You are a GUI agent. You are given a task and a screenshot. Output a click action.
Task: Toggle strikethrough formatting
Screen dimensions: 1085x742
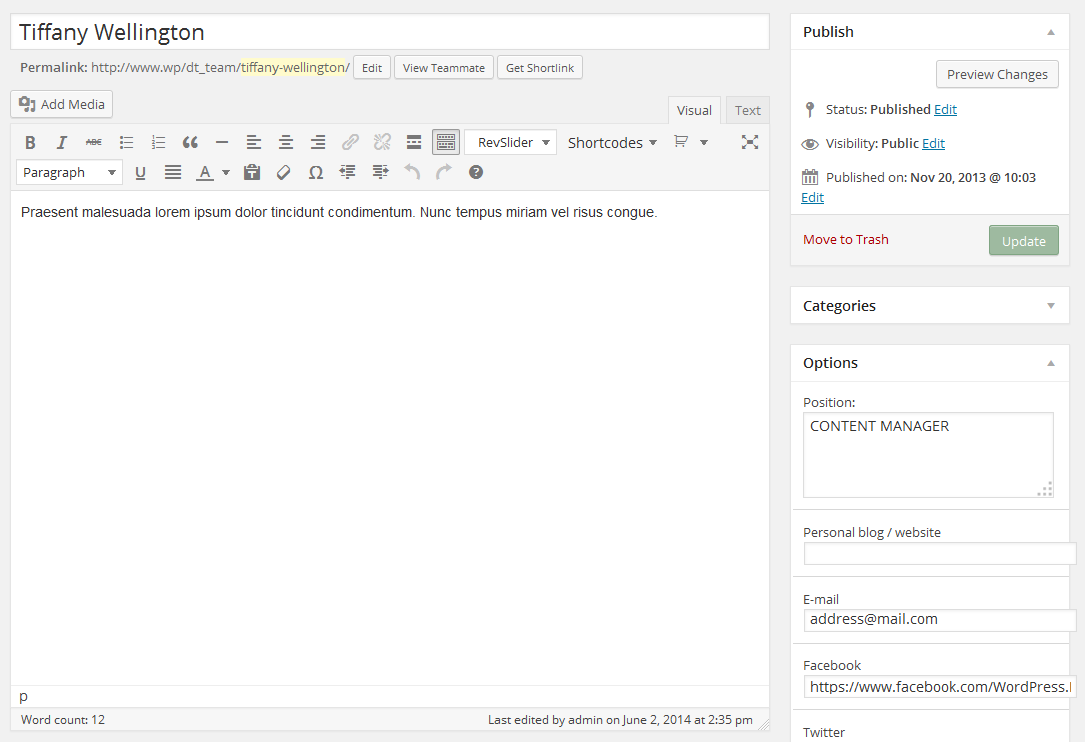(x=94, y=143)
